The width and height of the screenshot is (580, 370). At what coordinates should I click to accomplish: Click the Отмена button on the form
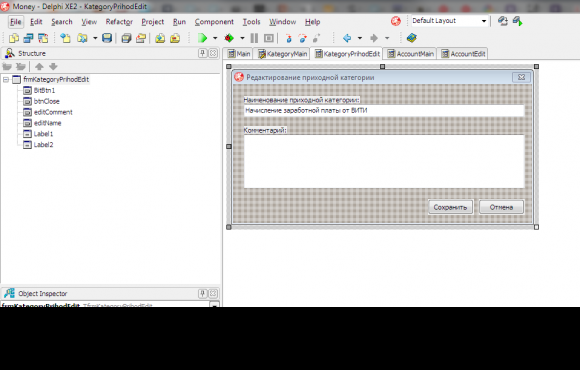click(x=501, y=207)
